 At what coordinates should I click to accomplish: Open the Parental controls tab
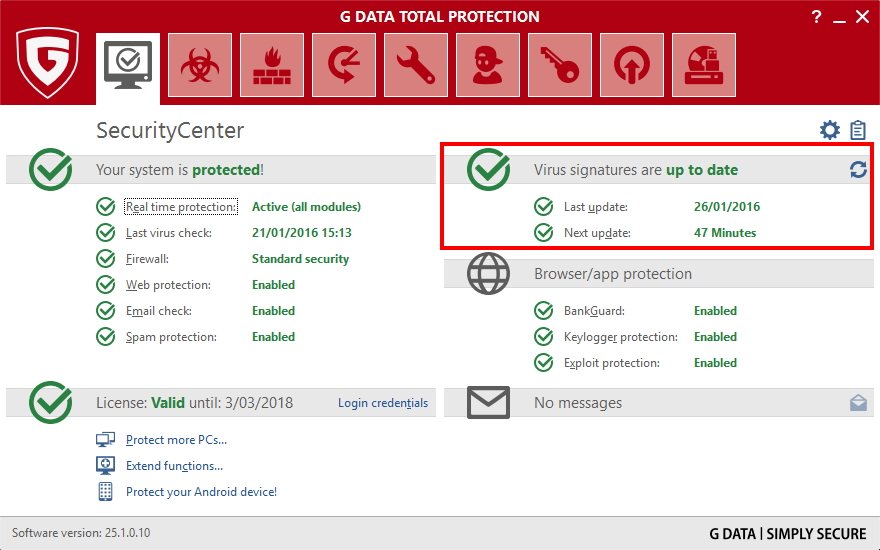tap(488, 65)
